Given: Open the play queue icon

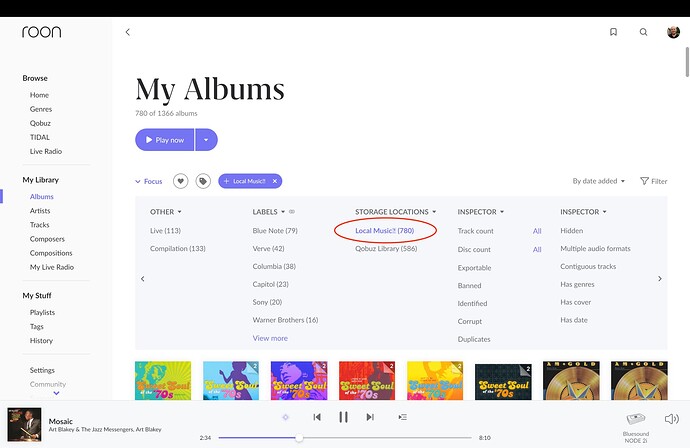Looking at the screenshot, I should 403,417.
